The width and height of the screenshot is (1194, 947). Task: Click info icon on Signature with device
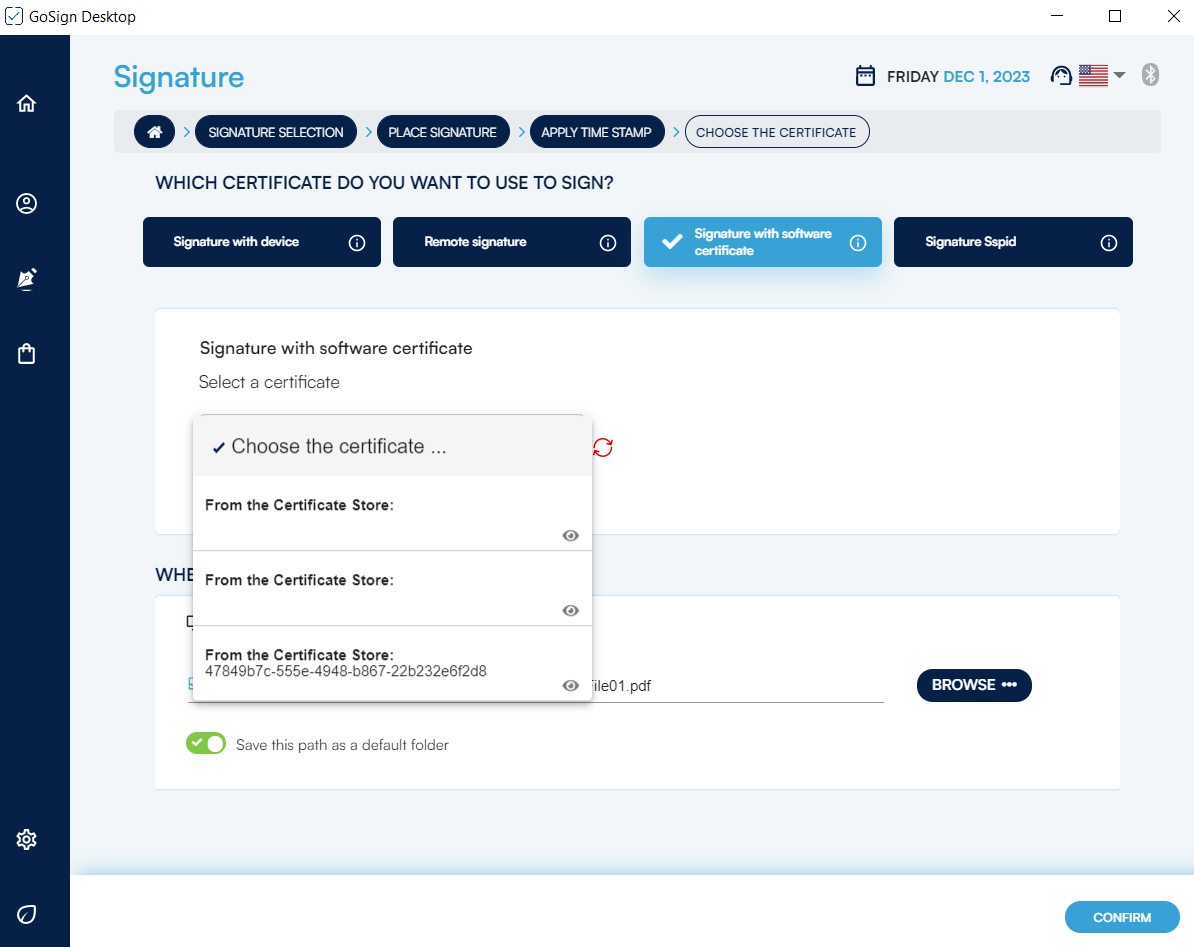tap(357, 242)
